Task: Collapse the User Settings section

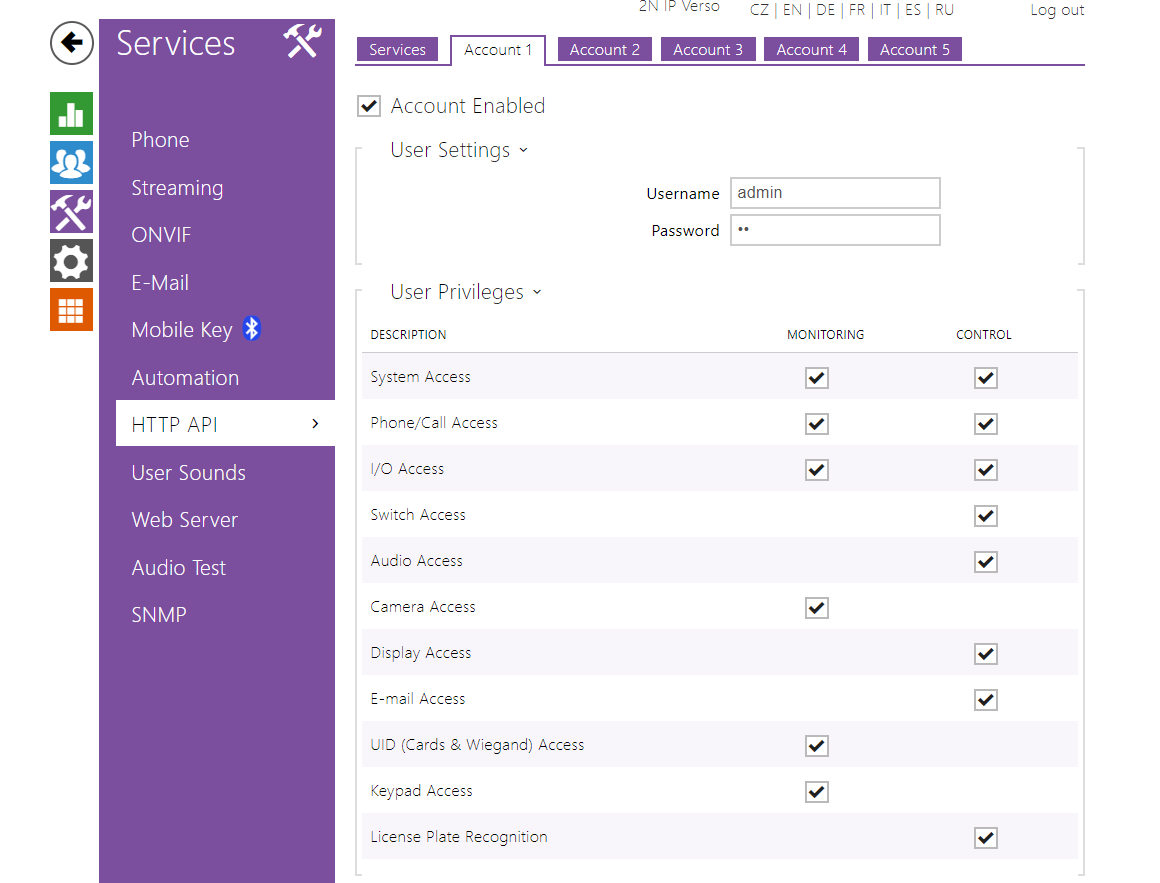Action: pos(523,151)
